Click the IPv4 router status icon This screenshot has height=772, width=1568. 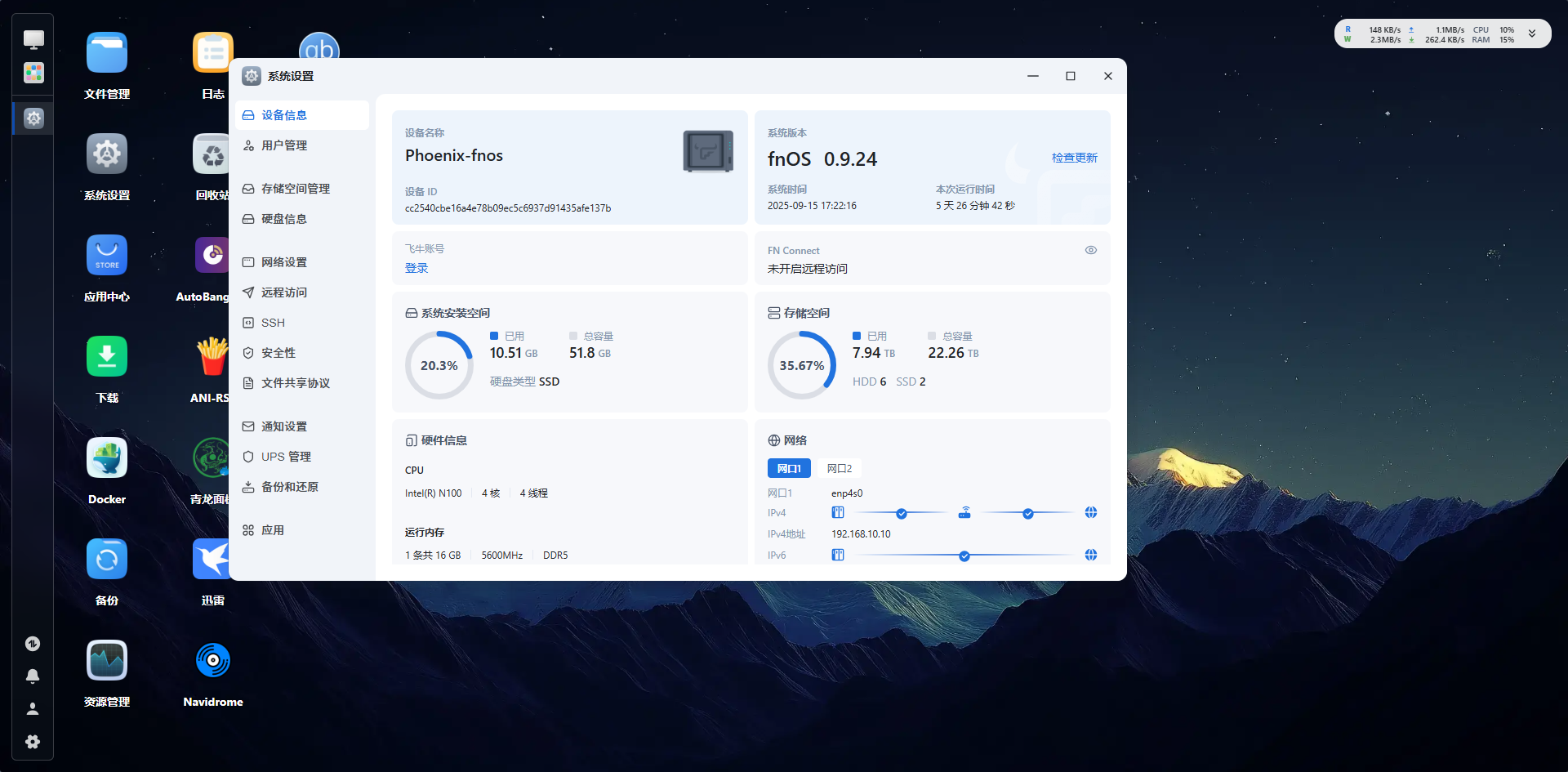[964, 512]
